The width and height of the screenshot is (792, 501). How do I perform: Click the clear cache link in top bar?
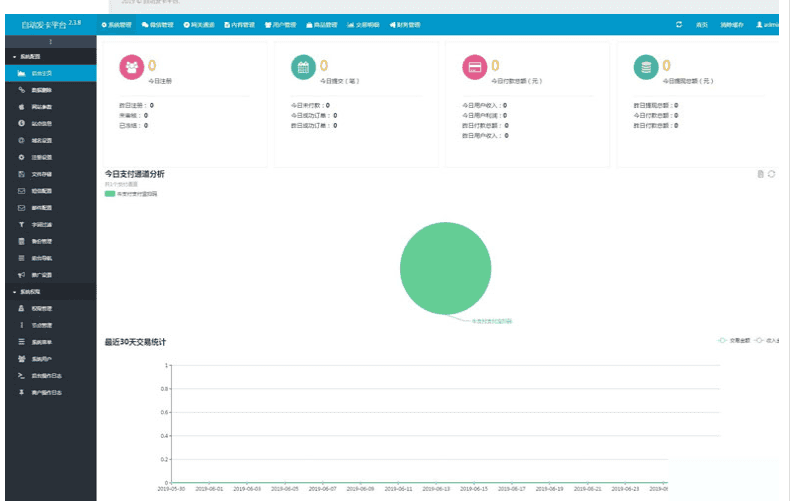(x=733, y=24)
